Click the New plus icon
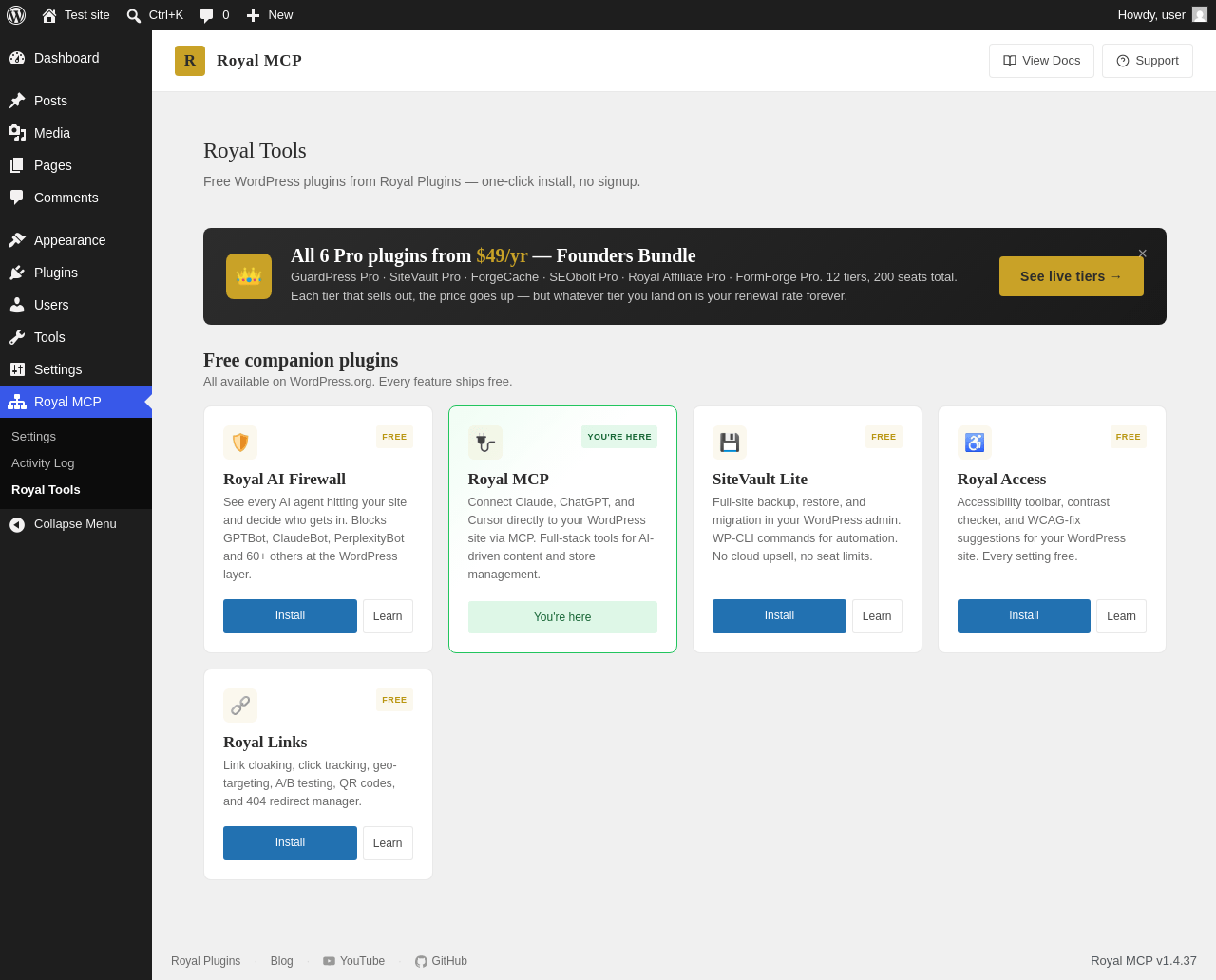1216x980 pixels. (253, 15)
